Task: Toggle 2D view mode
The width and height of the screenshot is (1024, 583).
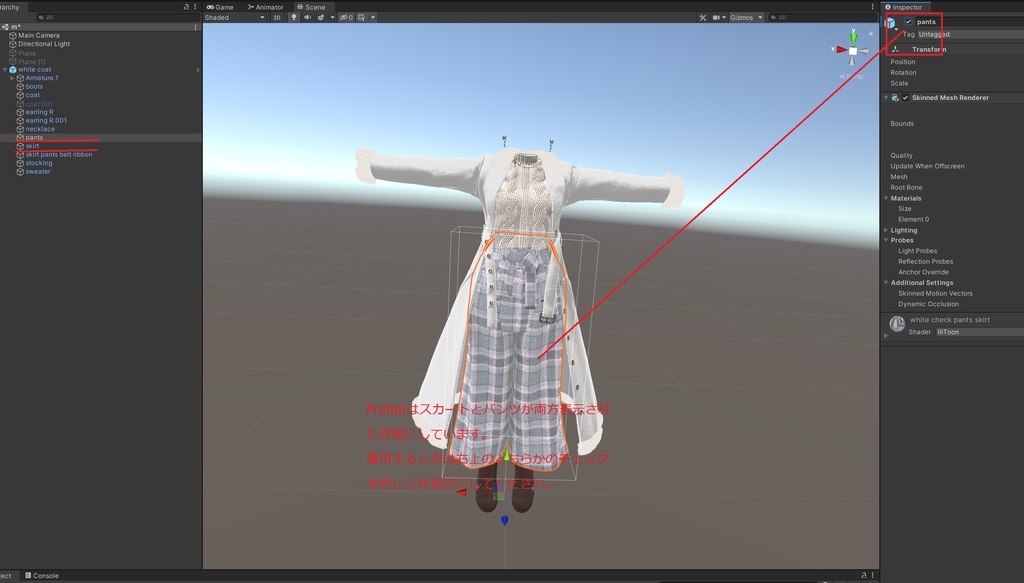Action: coord(277,18)
